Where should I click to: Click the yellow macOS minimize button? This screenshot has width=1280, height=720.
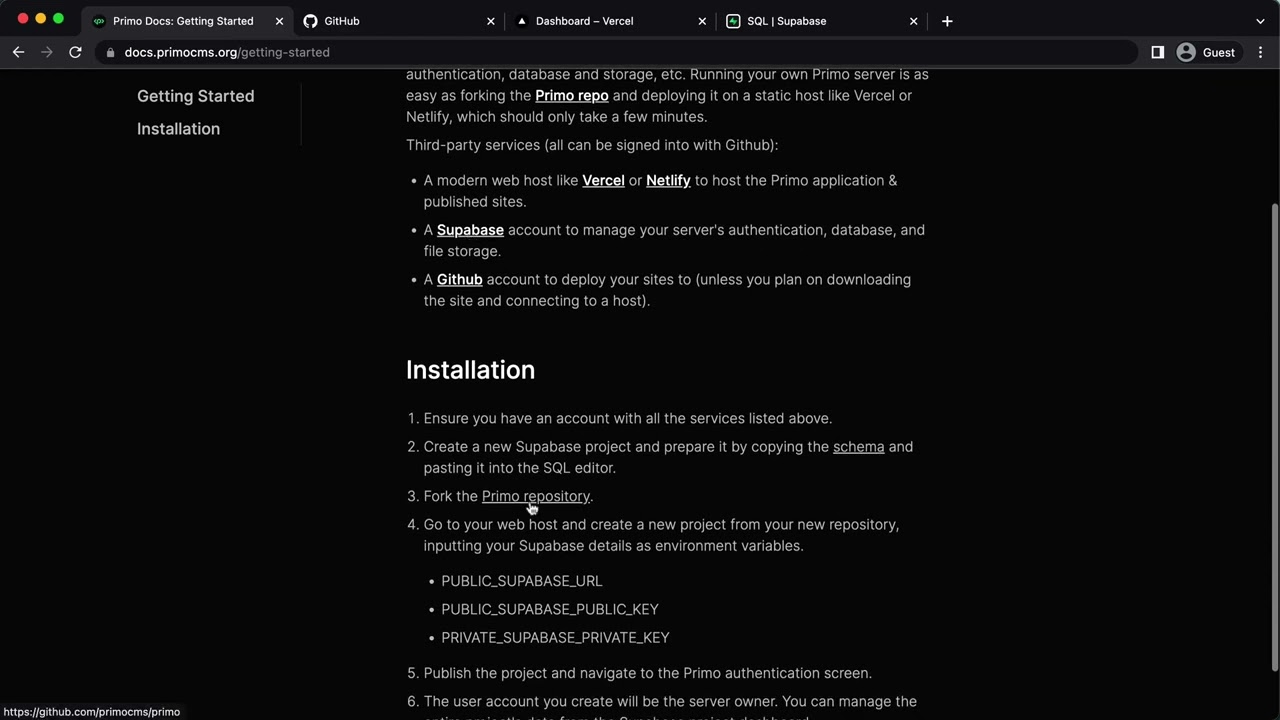pyautogui.click(x=40, y=19)
